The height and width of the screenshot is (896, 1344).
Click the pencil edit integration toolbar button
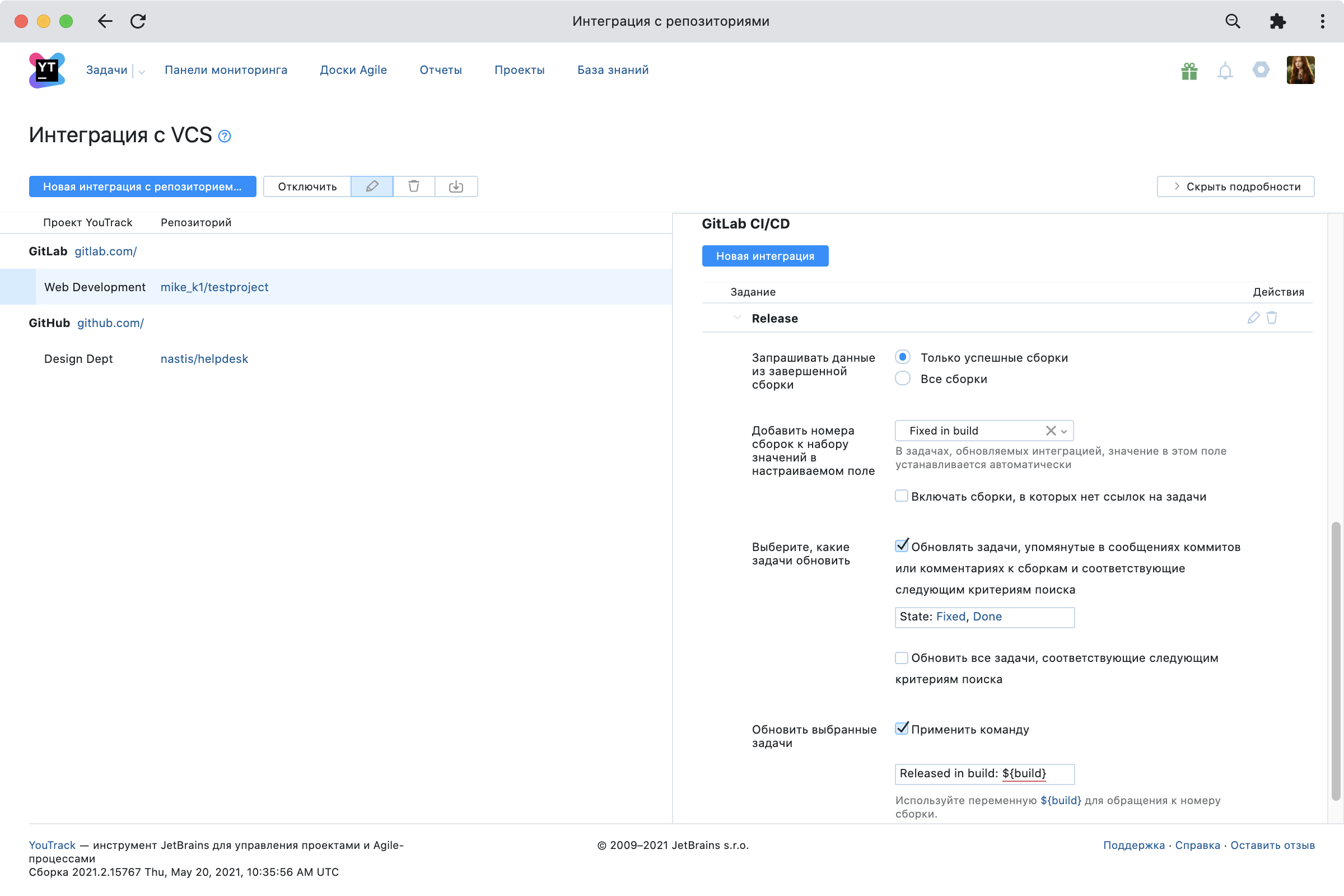click(x=372, y=186)
